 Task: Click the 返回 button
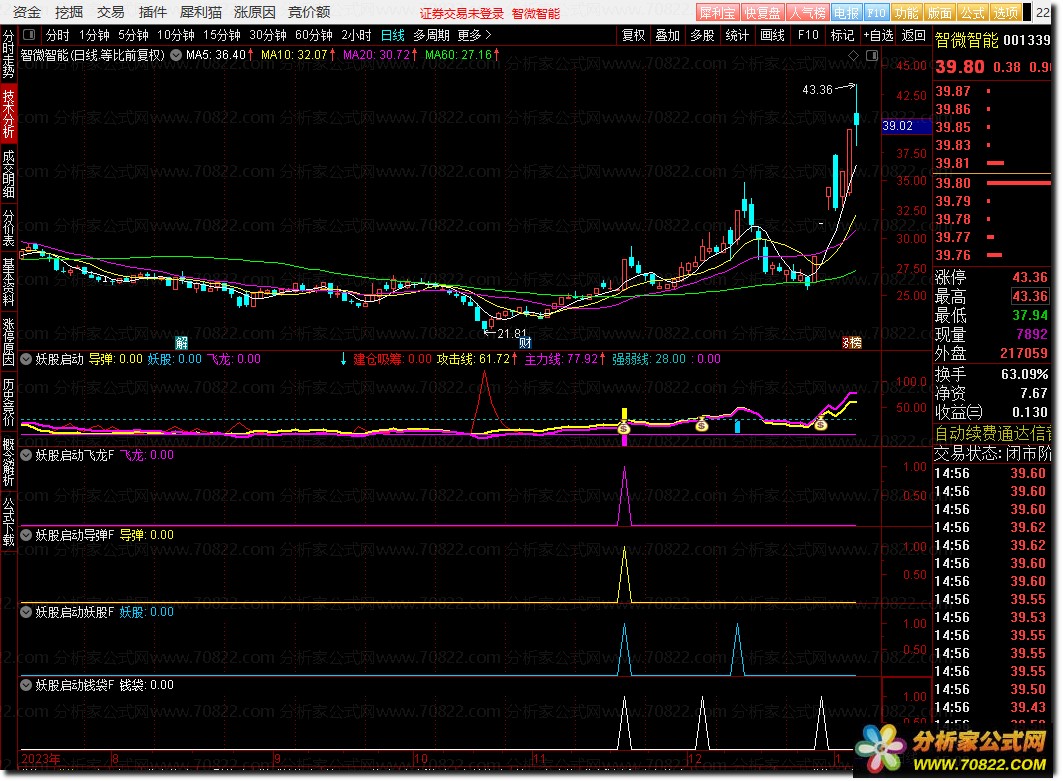[x=913, y=35]
